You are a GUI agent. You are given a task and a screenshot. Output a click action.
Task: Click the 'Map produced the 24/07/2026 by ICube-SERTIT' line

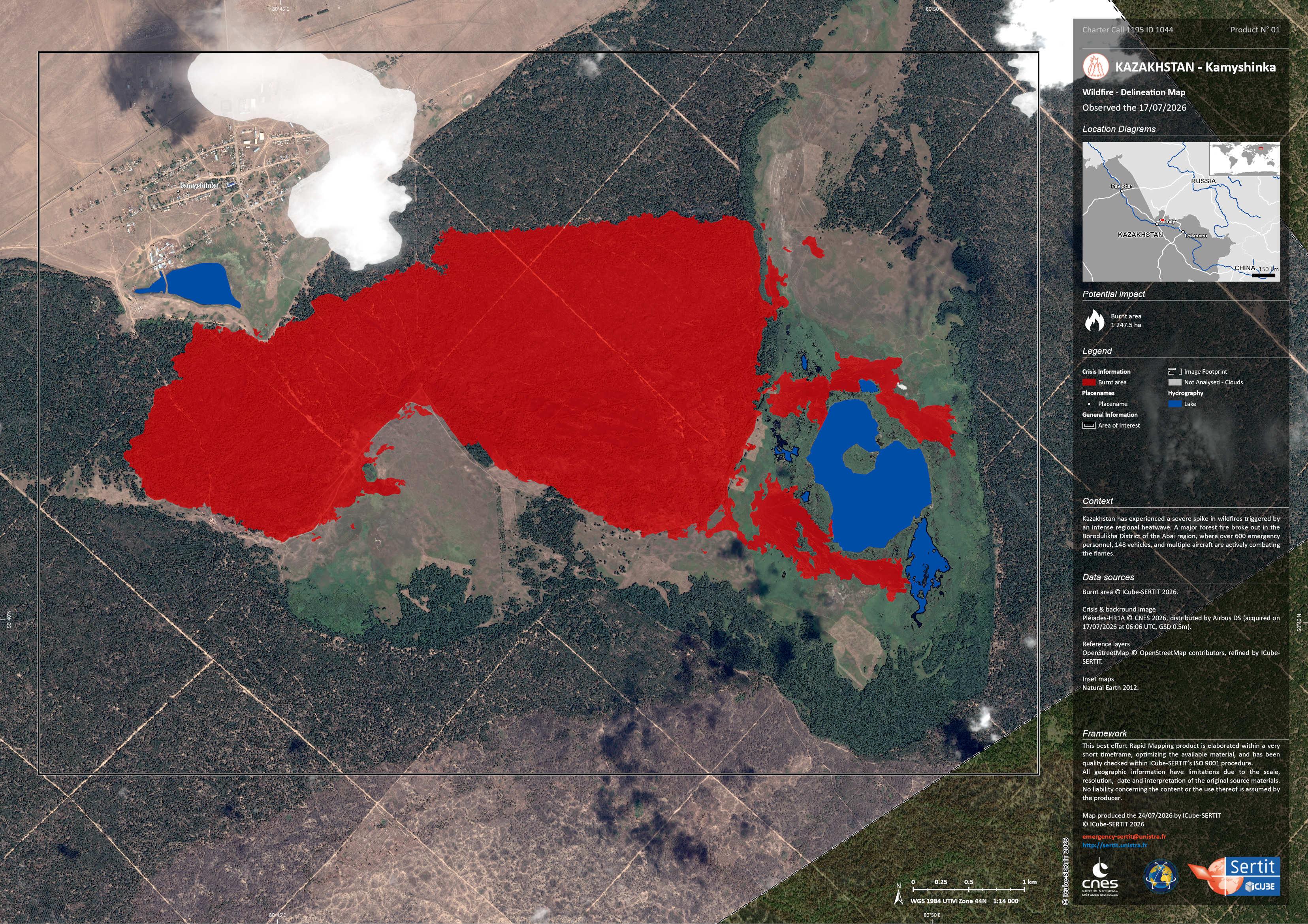click(x=1151, y=815)
